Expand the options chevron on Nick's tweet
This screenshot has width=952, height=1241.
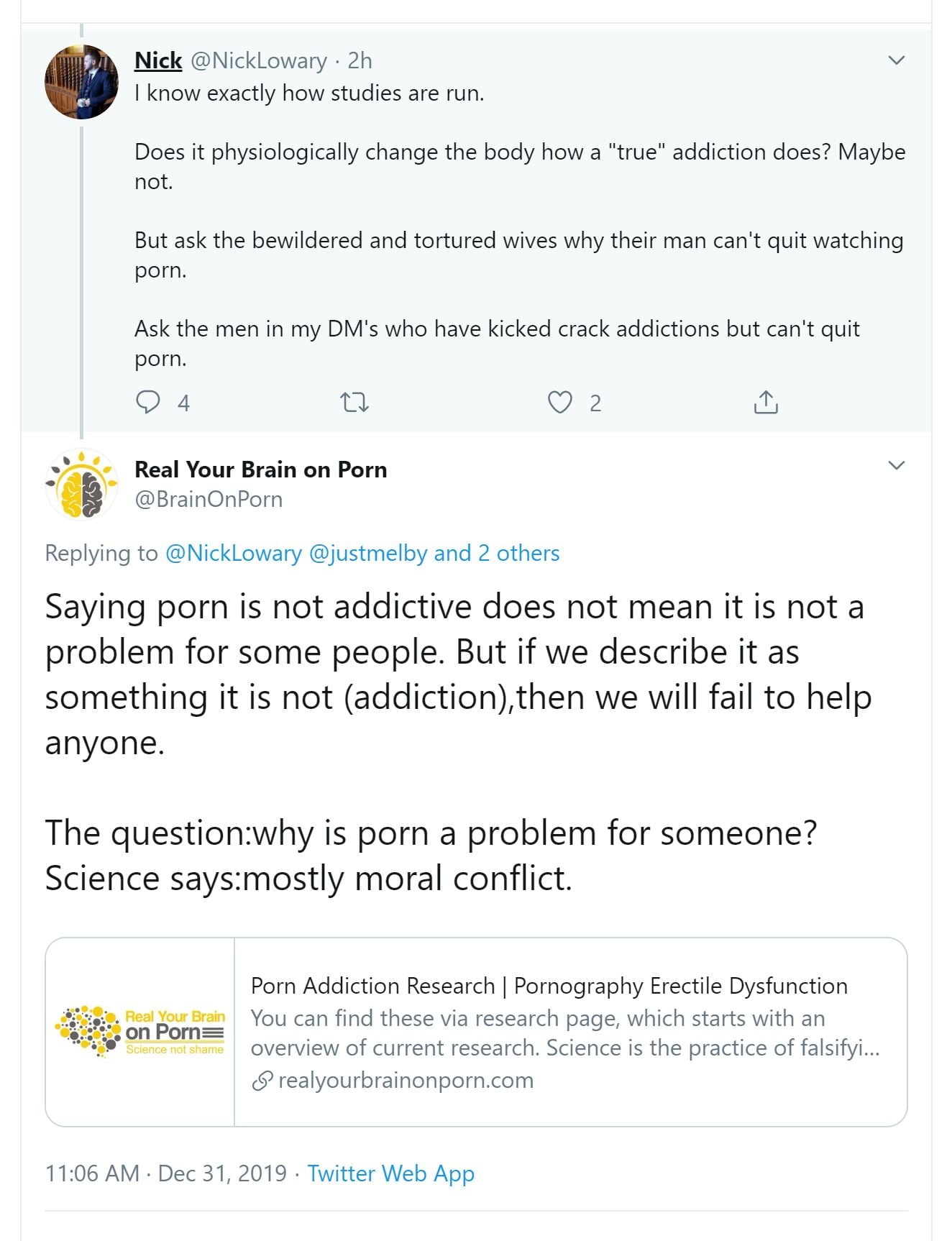click(x=896, y=60)
